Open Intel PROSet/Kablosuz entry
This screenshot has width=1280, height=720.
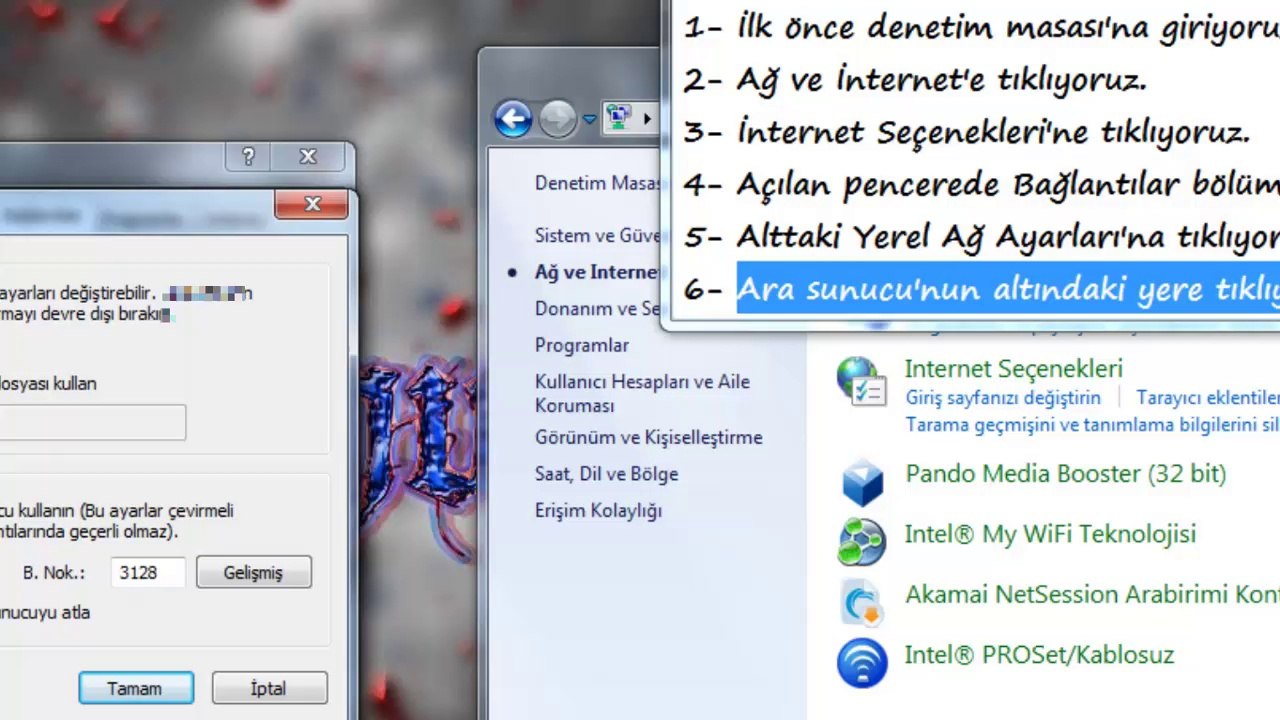coord(1039,655)
